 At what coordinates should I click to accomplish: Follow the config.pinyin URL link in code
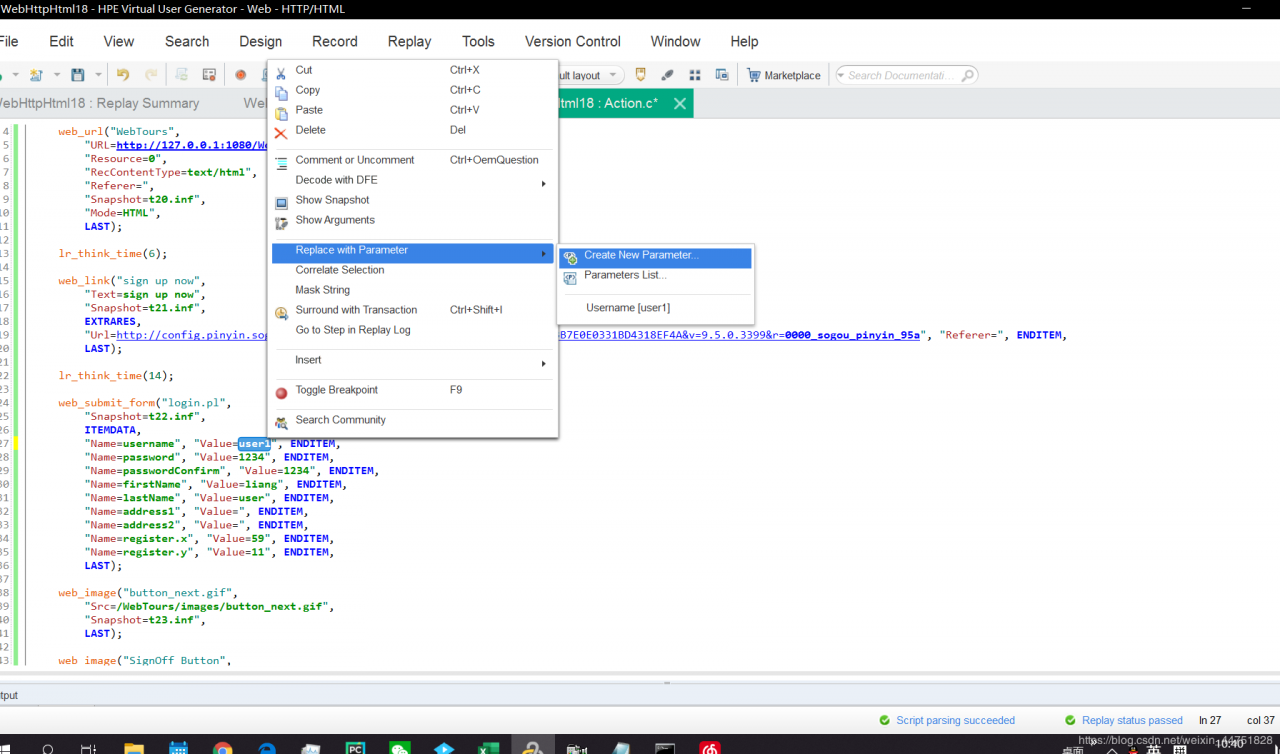(192, 335)
